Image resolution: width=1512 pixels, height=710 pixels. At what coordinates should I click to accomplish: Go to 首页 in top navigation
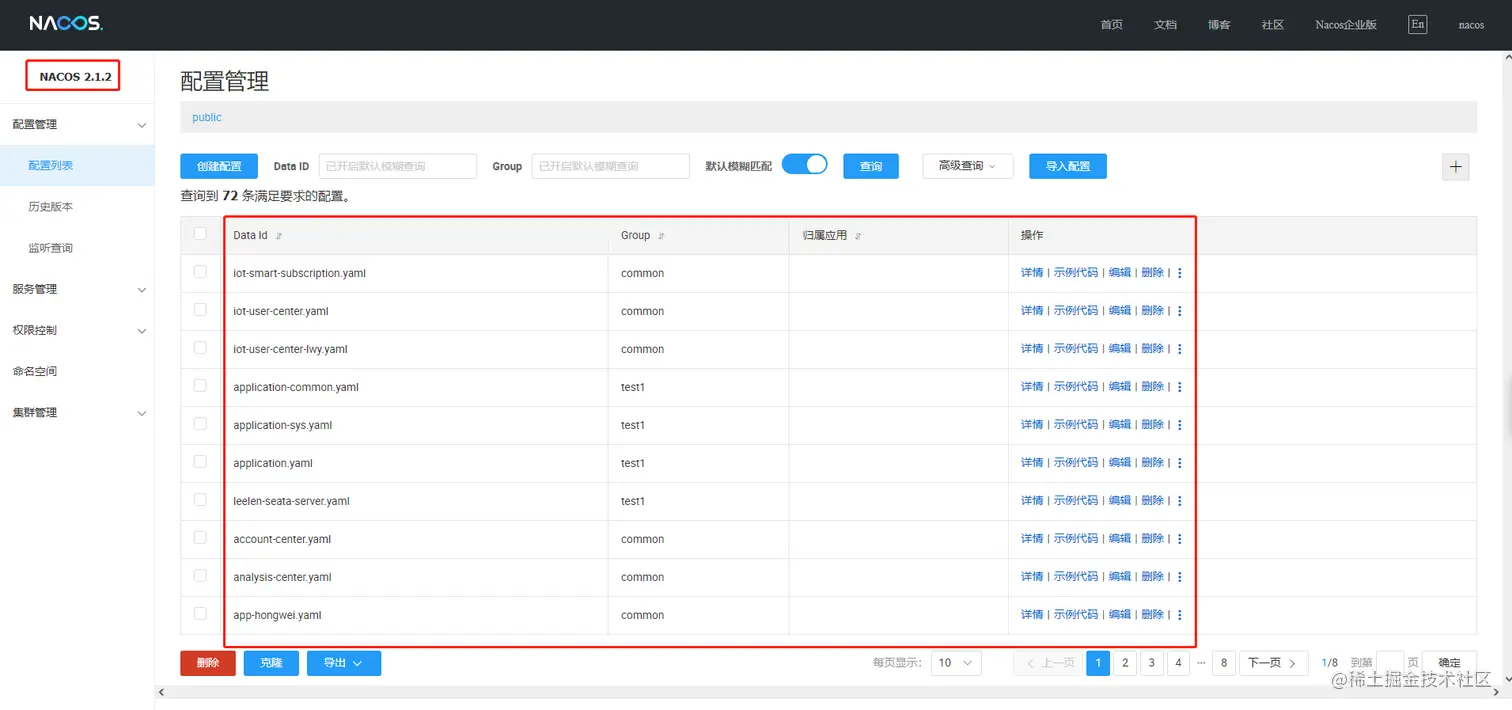pos(1111,25)
